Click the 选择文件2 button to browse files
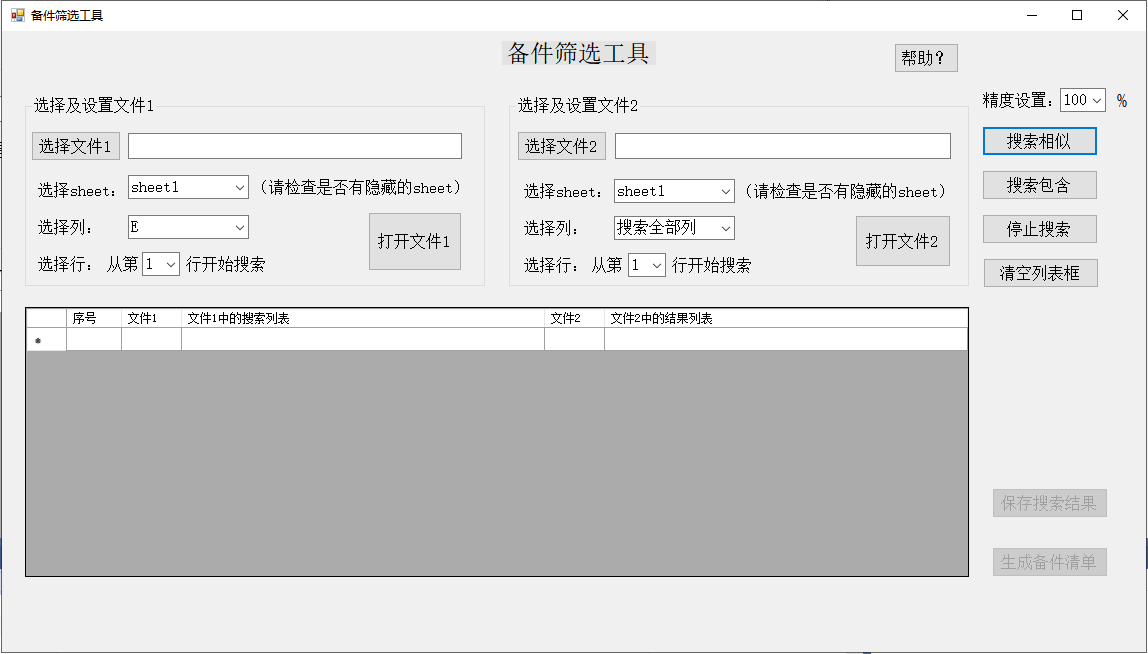This screenshot has width=1148, height=654. click(x=561, y=145)
